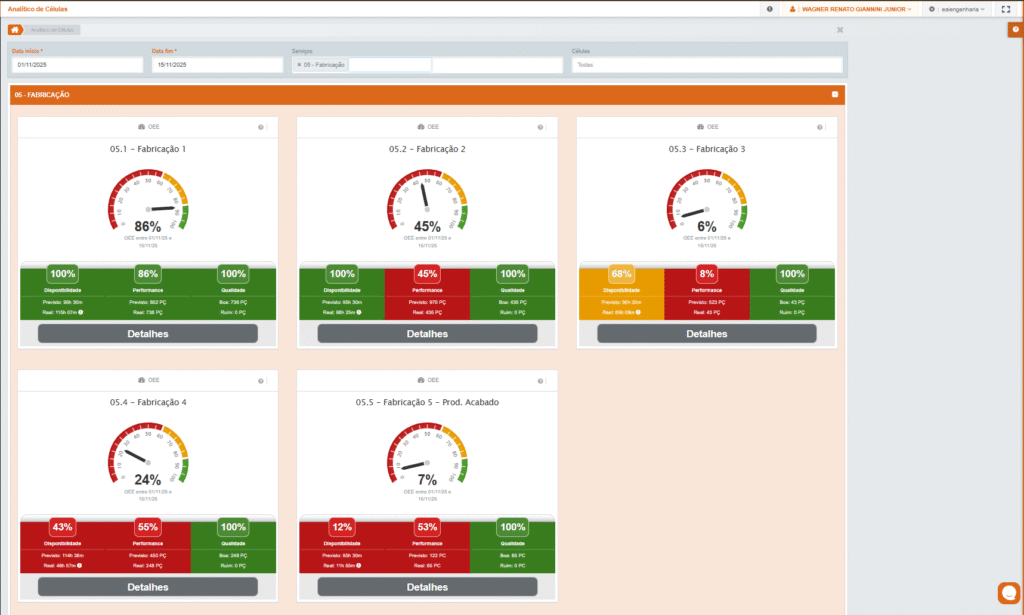Viewport: 1024px width, 615px height.
Task: Click help icon on Fabricação 4 card
Action: tap(261, 381)
